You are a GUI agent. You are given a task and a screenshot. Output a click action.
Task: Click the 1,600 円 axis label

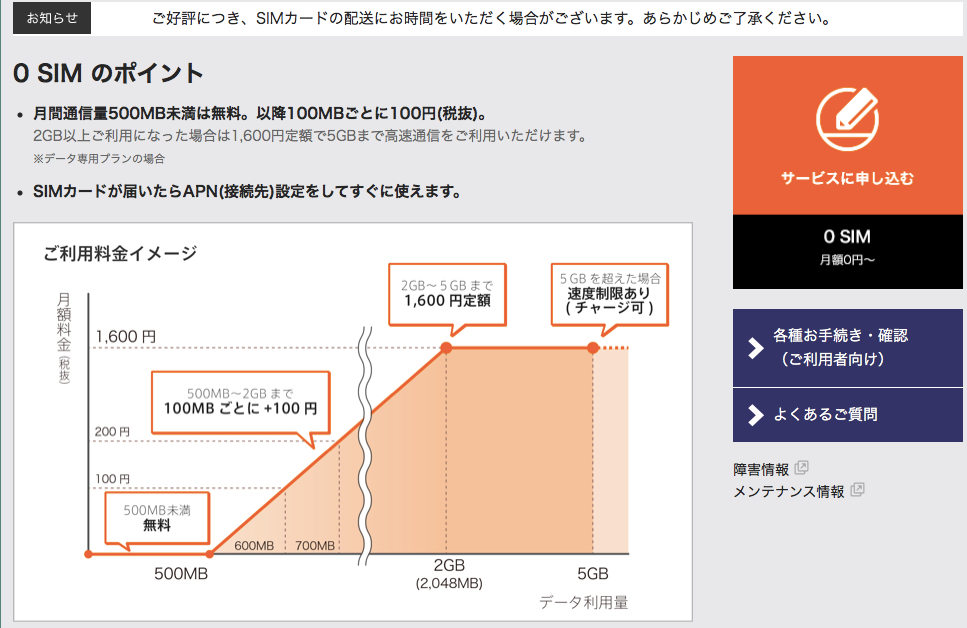126,337
